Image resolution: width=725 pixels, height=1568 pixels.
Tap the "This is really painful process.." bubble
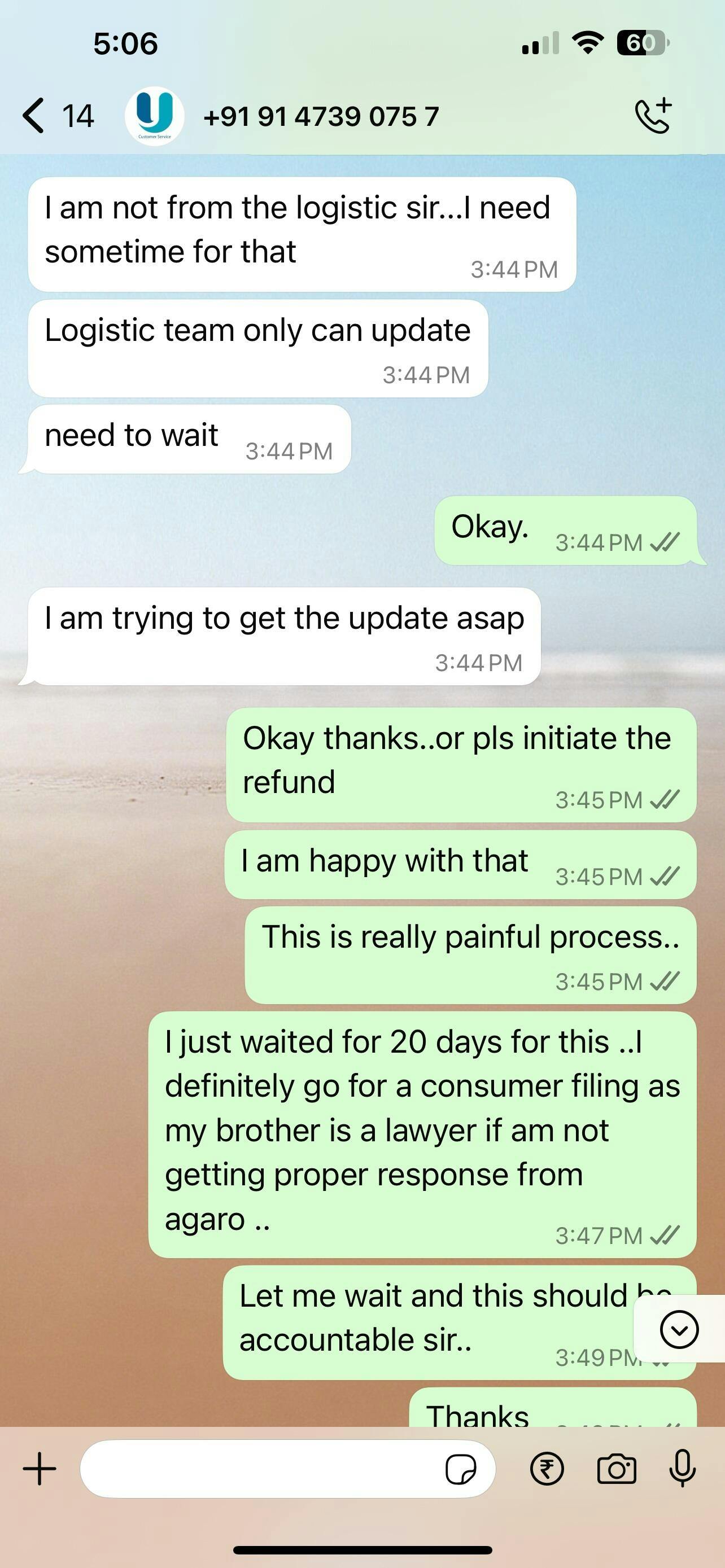(x=470, y=955)
